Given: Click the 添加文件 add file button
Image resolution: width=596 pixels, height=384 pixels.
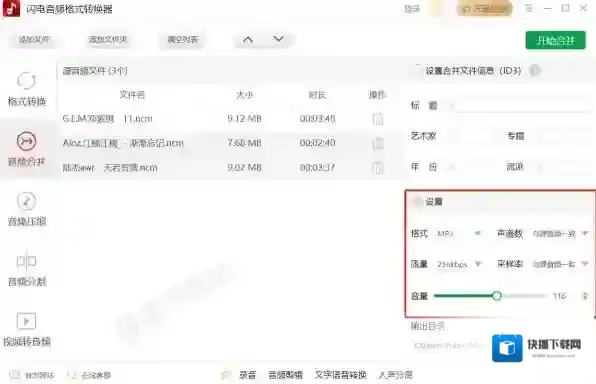Looking at the screenshot, I should pos(34,40).
